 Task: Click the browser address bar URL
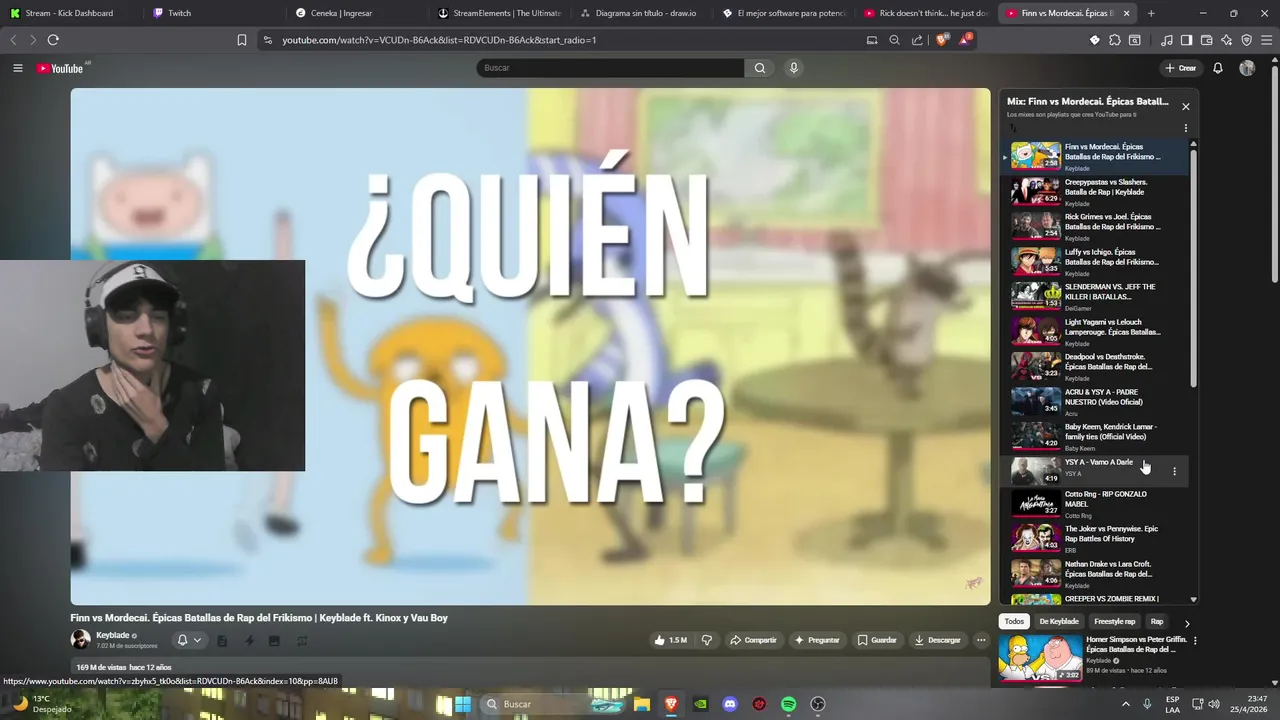[x=439, y=40]
